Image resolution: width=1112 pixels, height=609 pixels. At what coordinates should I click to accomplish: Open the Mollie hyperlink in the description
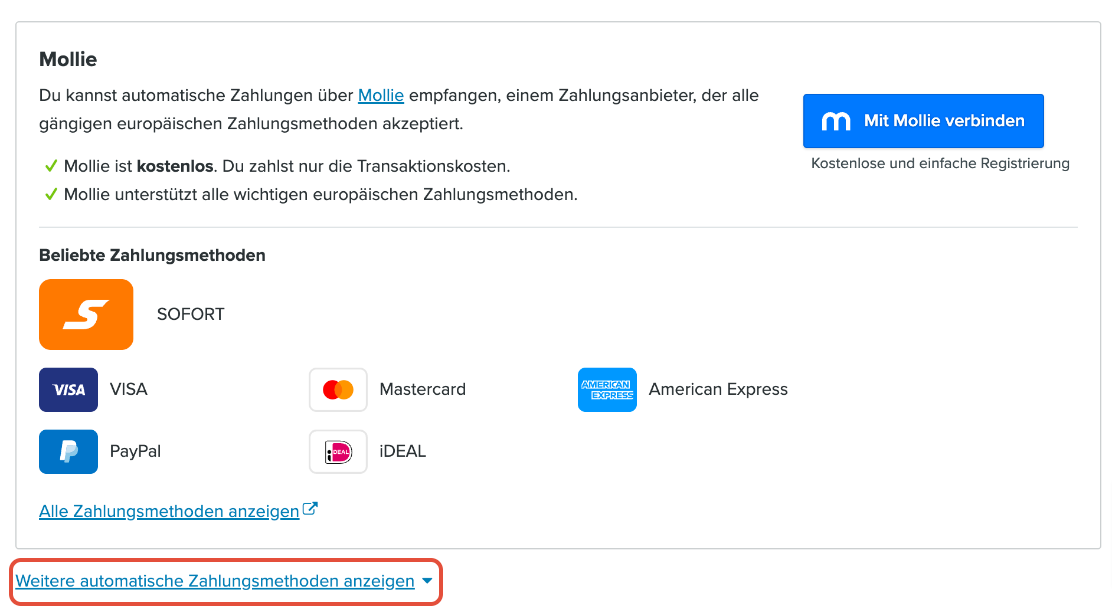(381, 95)
